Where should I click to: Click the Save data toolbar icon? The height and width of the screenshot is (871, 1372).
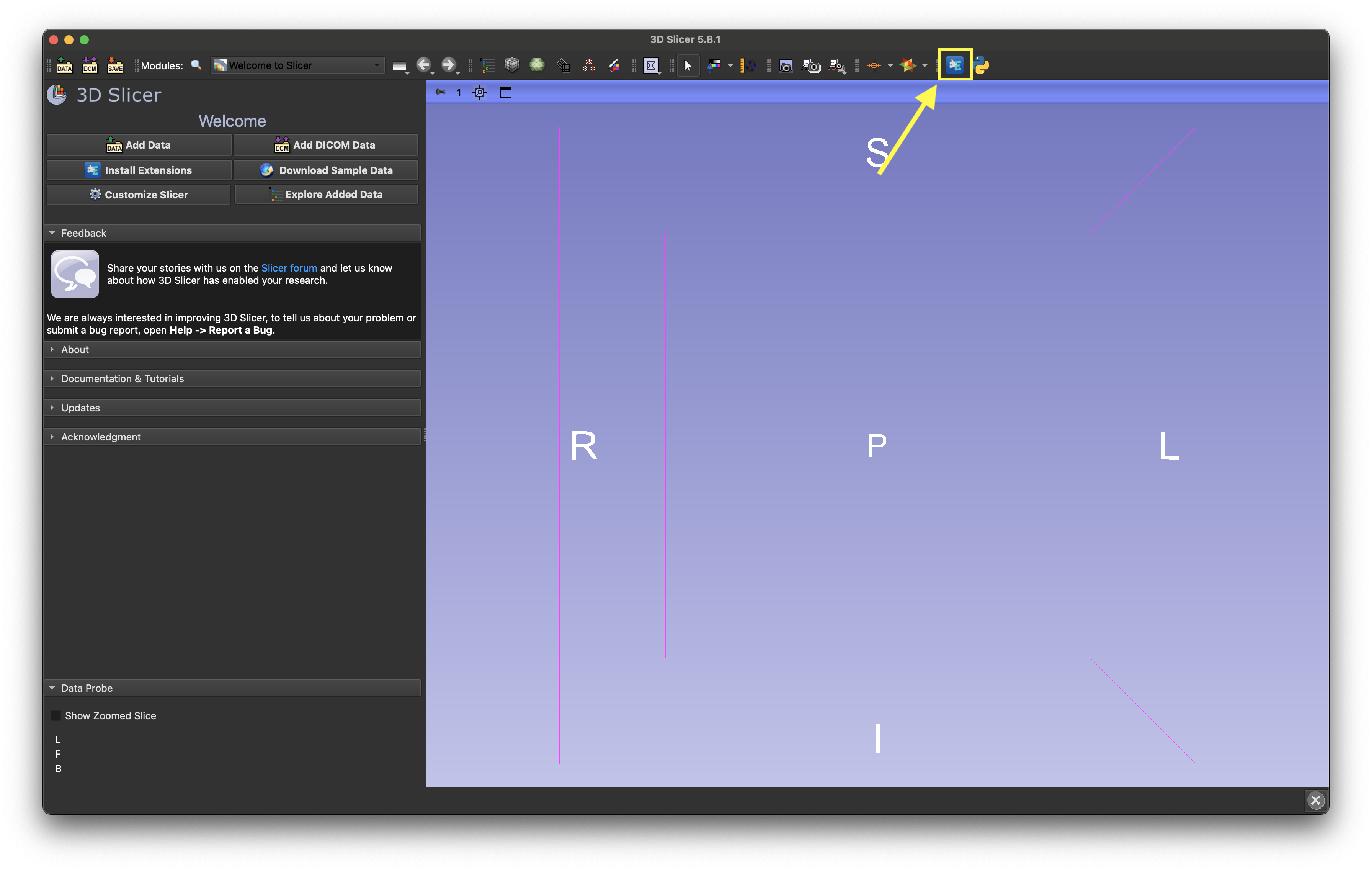(115, 65)
